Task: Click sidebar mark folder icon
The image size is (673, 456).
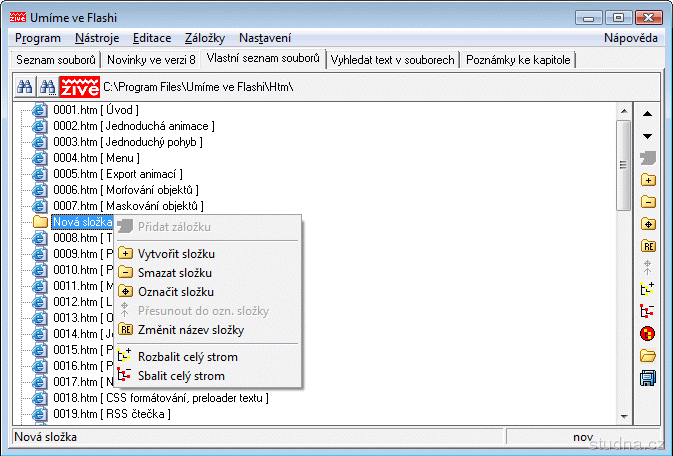Action: (648, 224)
